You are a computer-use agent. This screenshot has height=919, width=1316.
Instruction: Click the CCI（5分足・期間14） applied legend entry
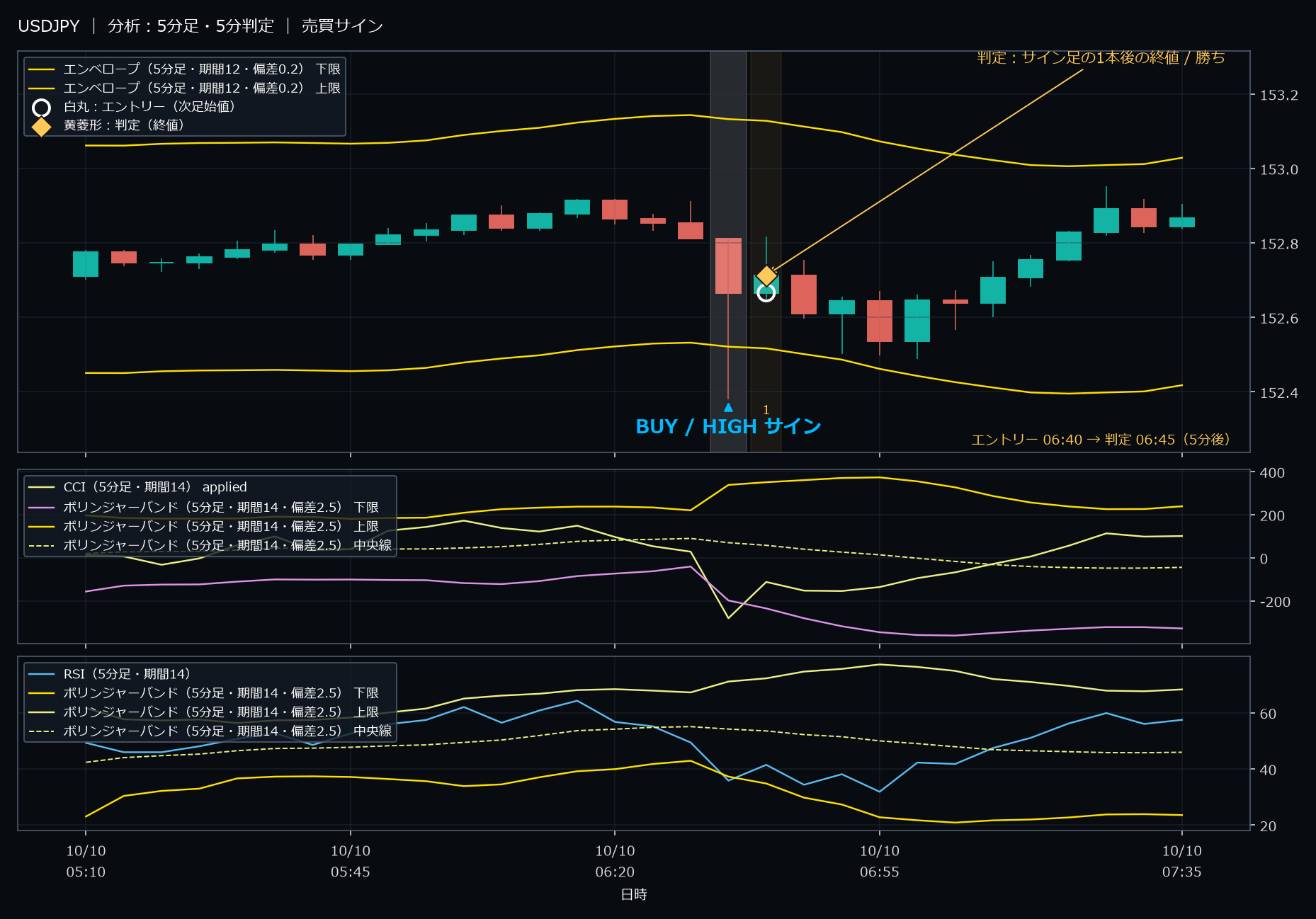[x=137, y=487]
